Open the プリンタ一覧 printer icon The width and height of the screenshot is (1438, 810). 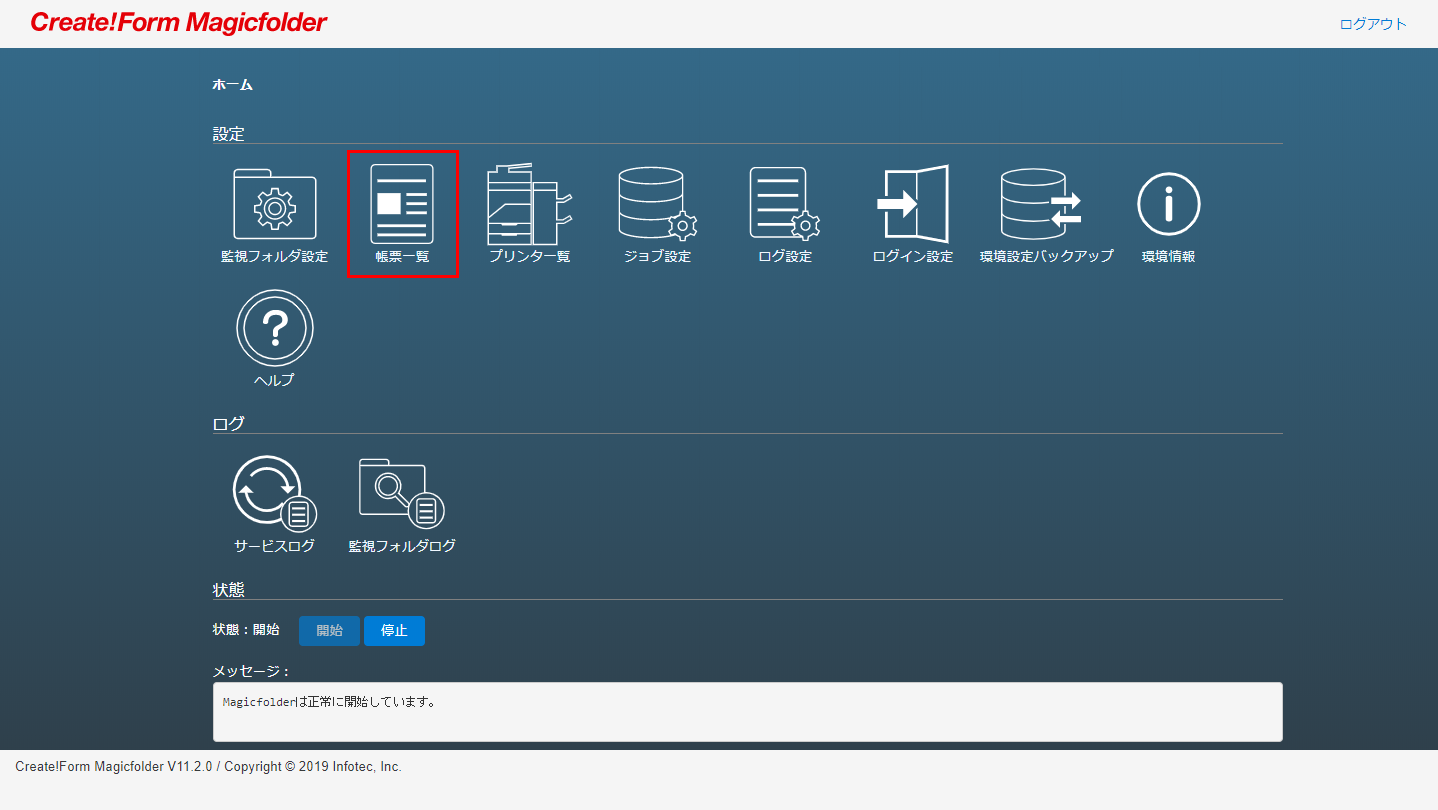pyautogui.click(x=530, y=204)
